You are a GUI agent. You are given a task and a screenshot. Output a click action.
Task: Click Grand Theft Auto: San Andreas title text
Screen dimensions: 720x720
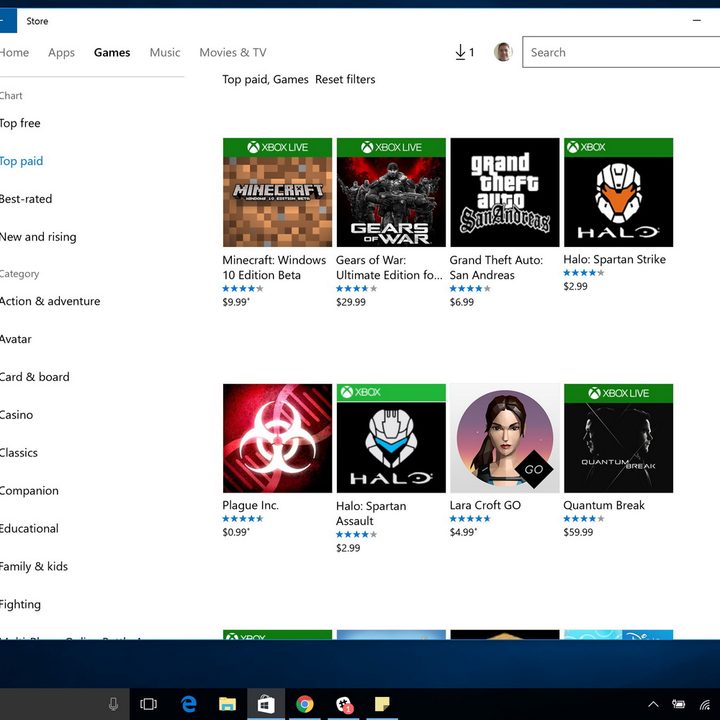[496, 267]
